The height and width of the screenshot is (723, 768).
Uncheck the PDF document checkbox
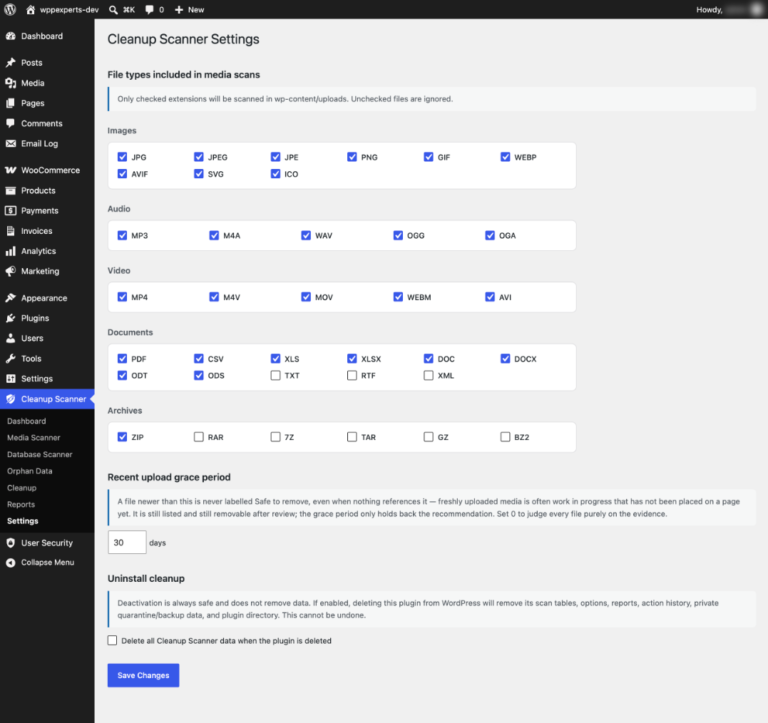click(122, 359)
